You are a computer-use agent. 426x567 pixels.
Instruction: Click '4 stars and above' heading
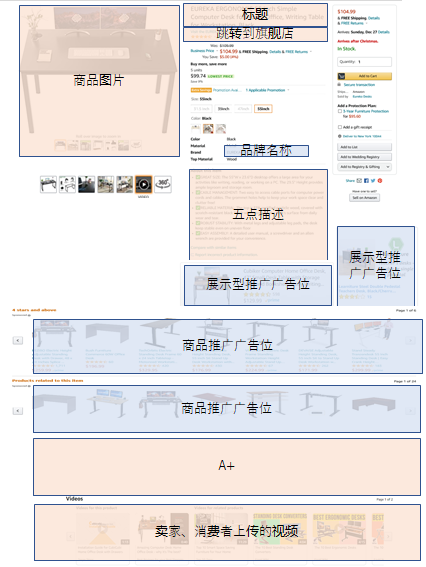click(x=34, y=310)
